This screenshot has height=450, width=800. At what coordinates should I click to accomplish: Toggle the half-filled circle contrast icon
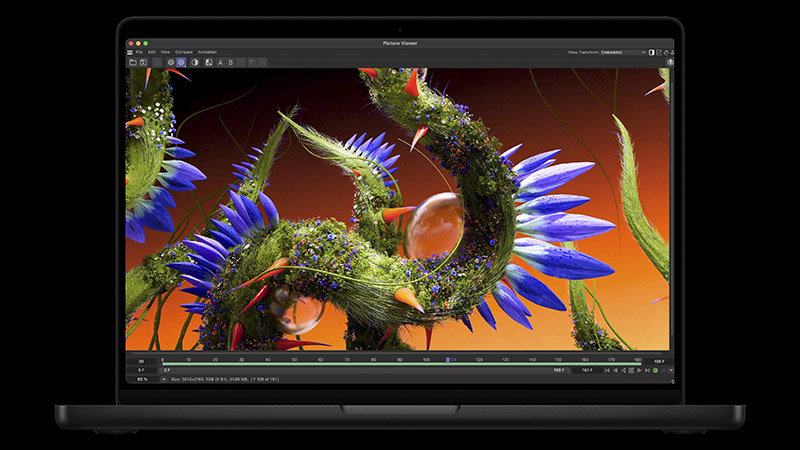pyautogui.click(x=195, y=62)
